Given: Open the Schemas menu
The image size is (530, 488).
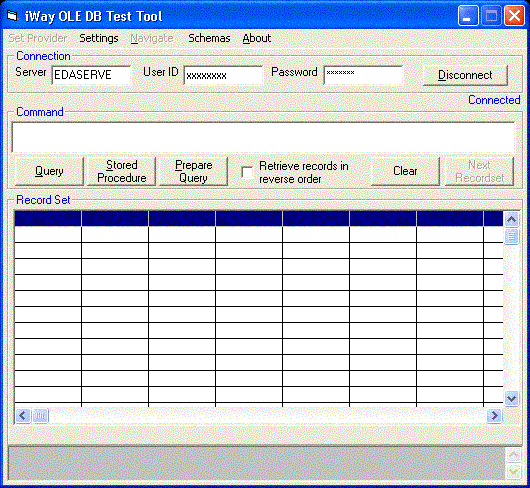Looking at the screenshot, I should point(209,38).
